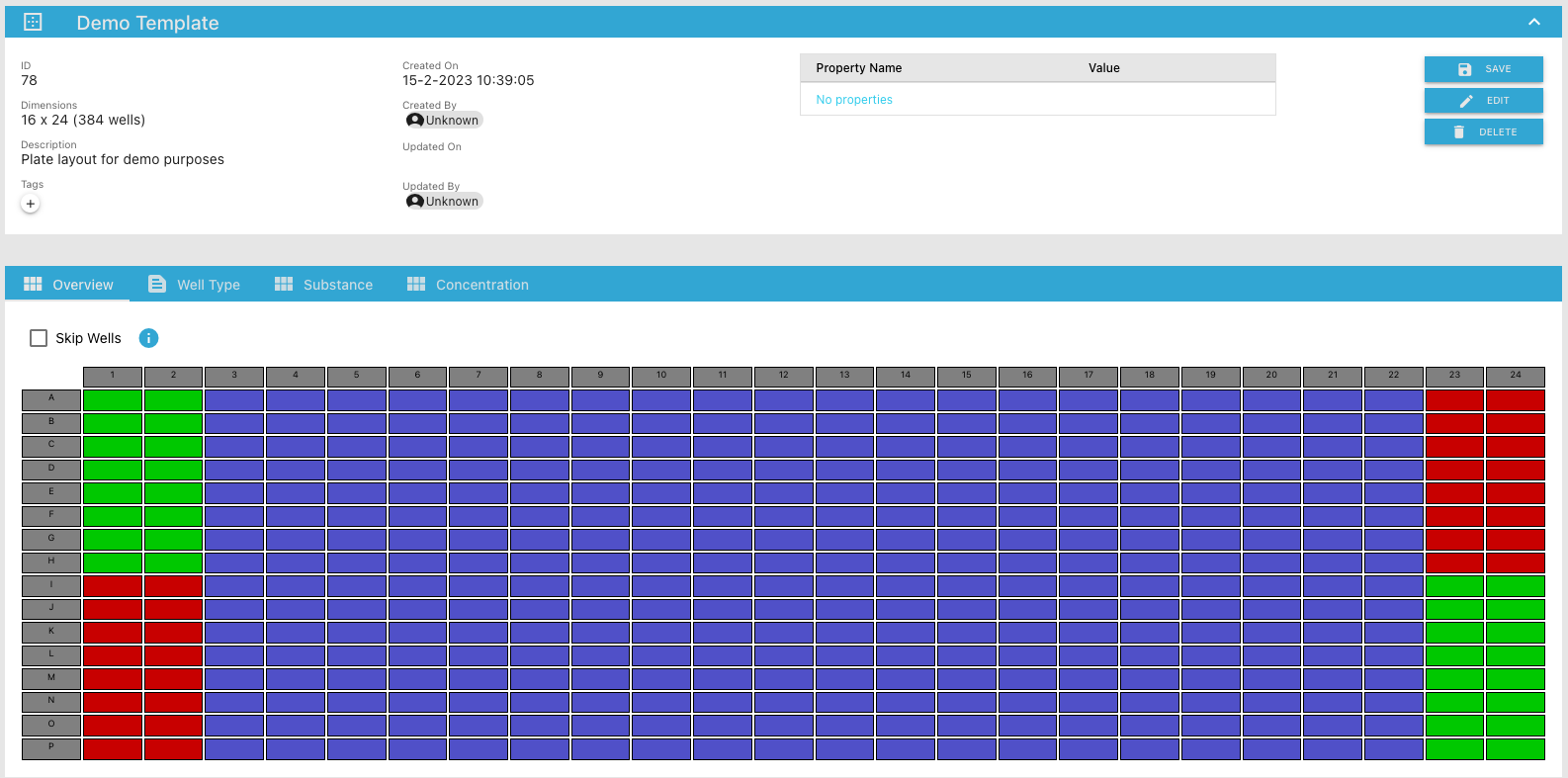Click the floppy disk save icon
This screenshot has width=1568, height=778.
point(1464,69)
